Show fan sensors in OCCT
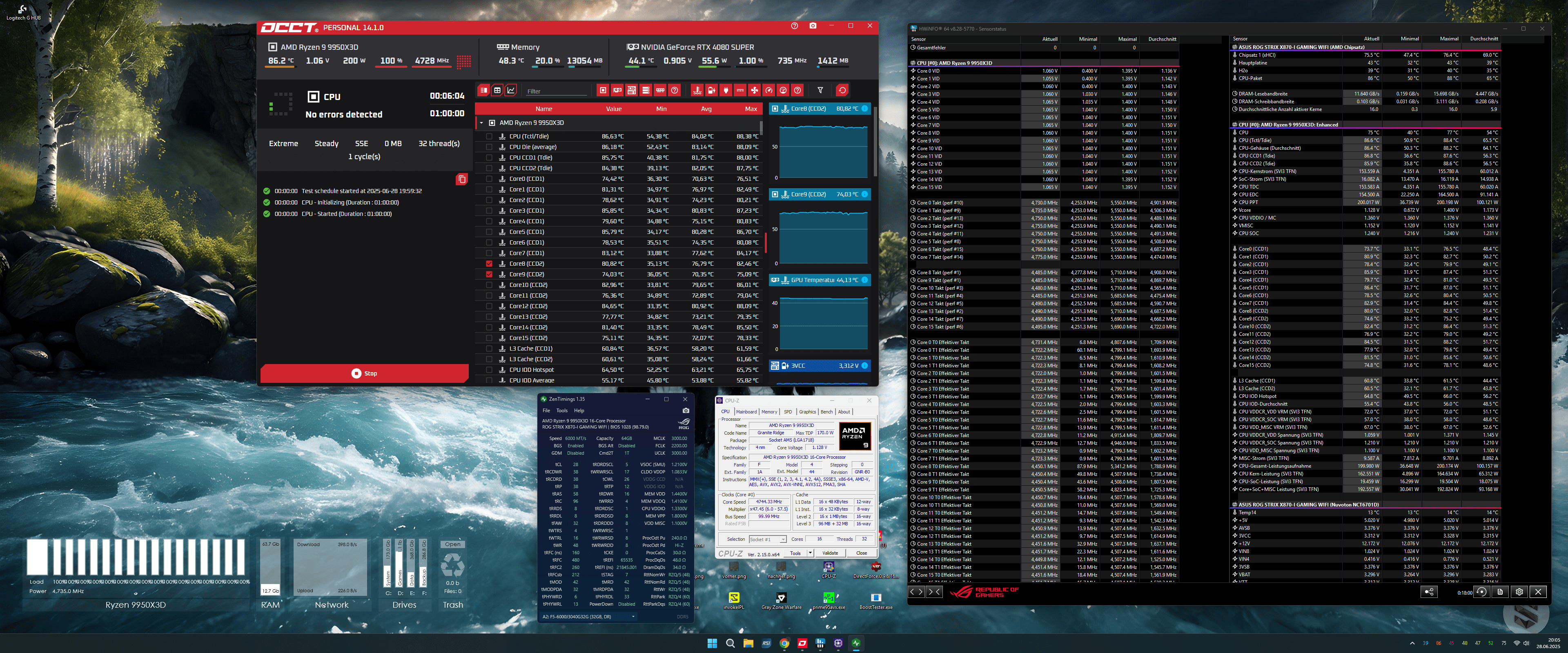This screenshot has width=1568, height=653. [x=754, y=90]
